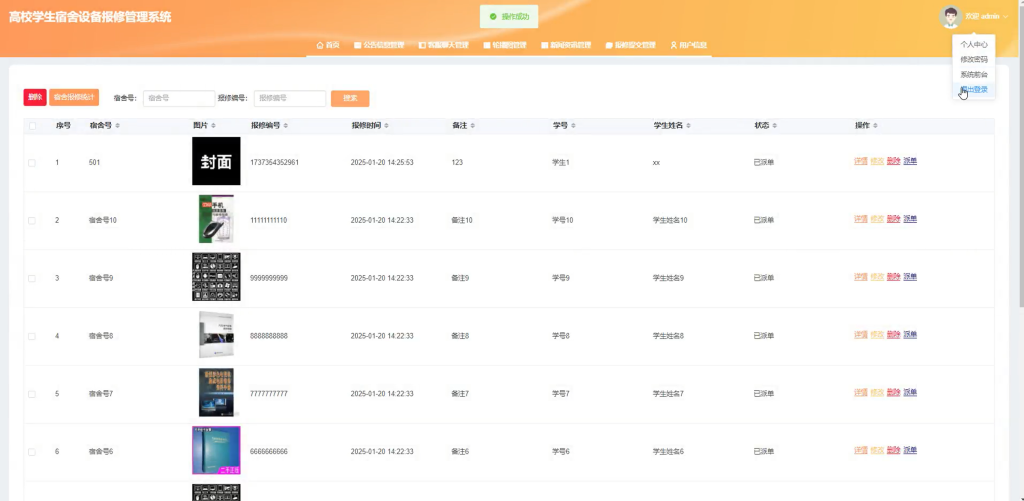Check the row for 宿舍号9
This screenshot has height=501, width=1024.
(32, 278)
